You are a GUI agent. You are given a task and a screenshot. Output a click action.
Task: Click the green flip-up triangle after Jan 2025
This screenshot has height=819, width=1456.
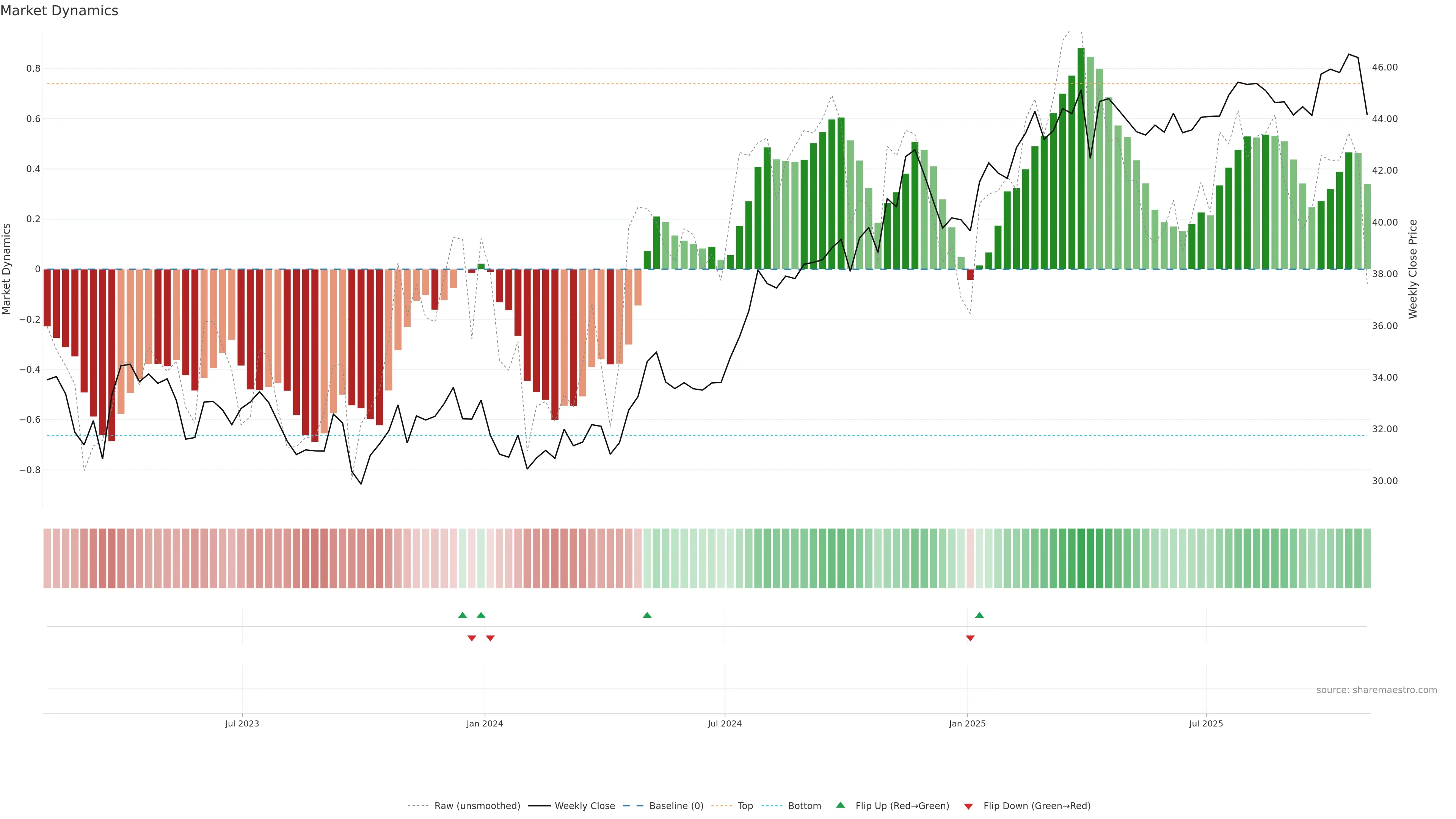click(x=979, y=615)
